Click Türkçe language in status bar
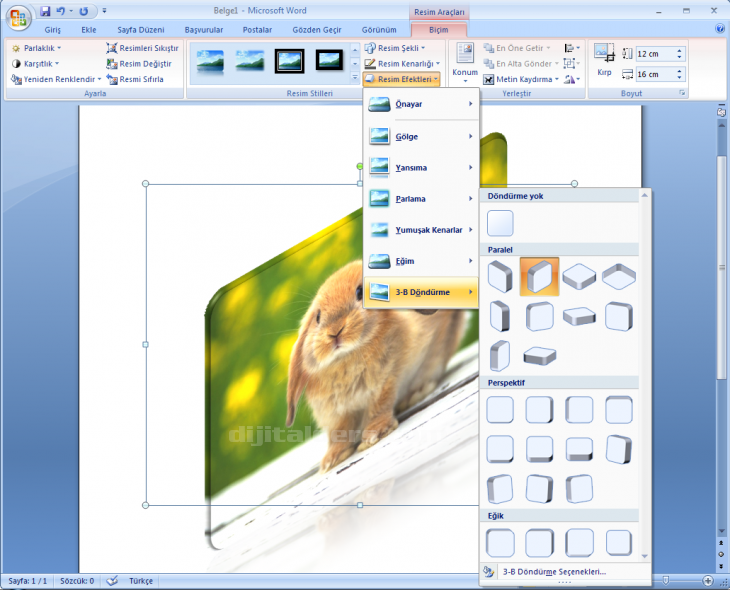The image size is (730, 590). (x=141, y=581)
